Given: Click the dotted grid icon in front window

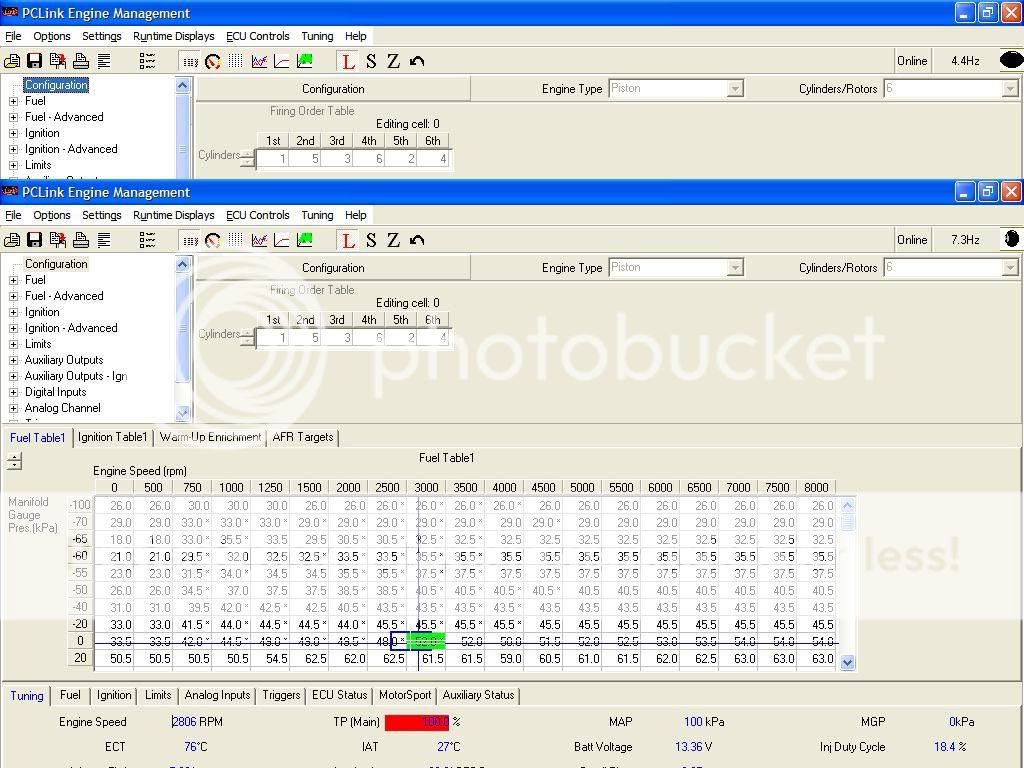Looking at the screenshot, I should click(x=236, y=240).
